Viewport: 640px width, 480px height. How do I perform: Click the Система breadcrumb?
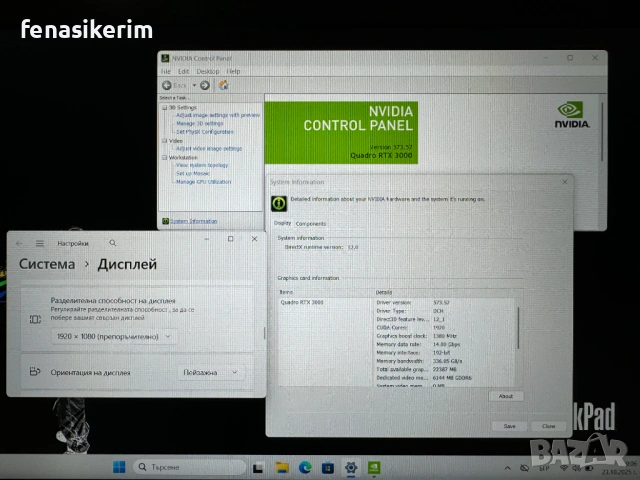click(x=47, y=264)
